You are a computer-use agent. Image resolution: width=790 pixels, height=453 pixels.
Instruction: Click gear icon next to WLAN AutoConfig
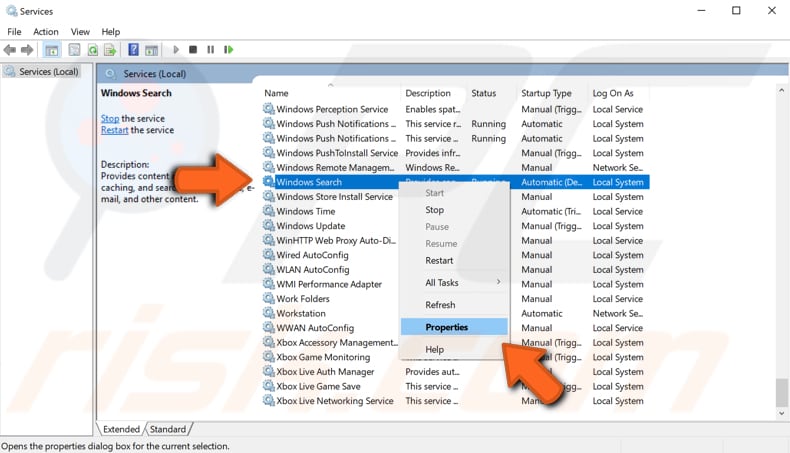(269, 270)
